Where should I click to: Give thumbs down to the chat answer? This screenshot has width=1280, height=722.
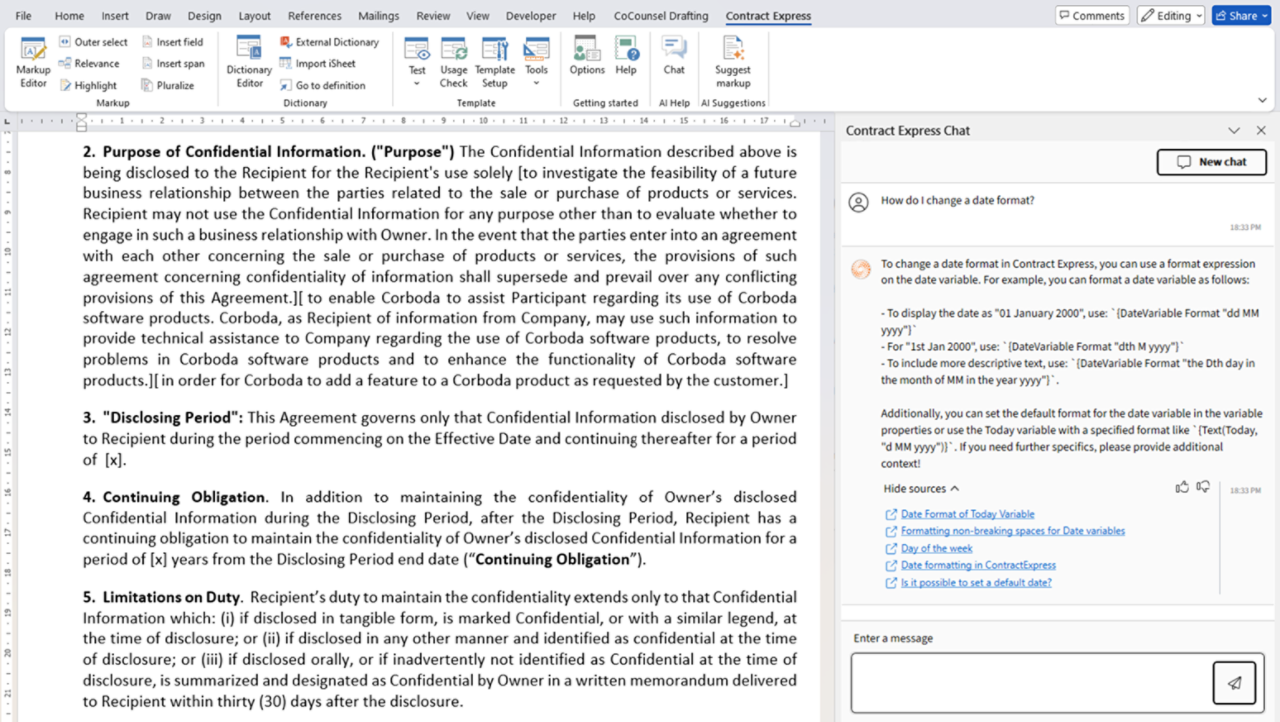tap(1203, 487)
